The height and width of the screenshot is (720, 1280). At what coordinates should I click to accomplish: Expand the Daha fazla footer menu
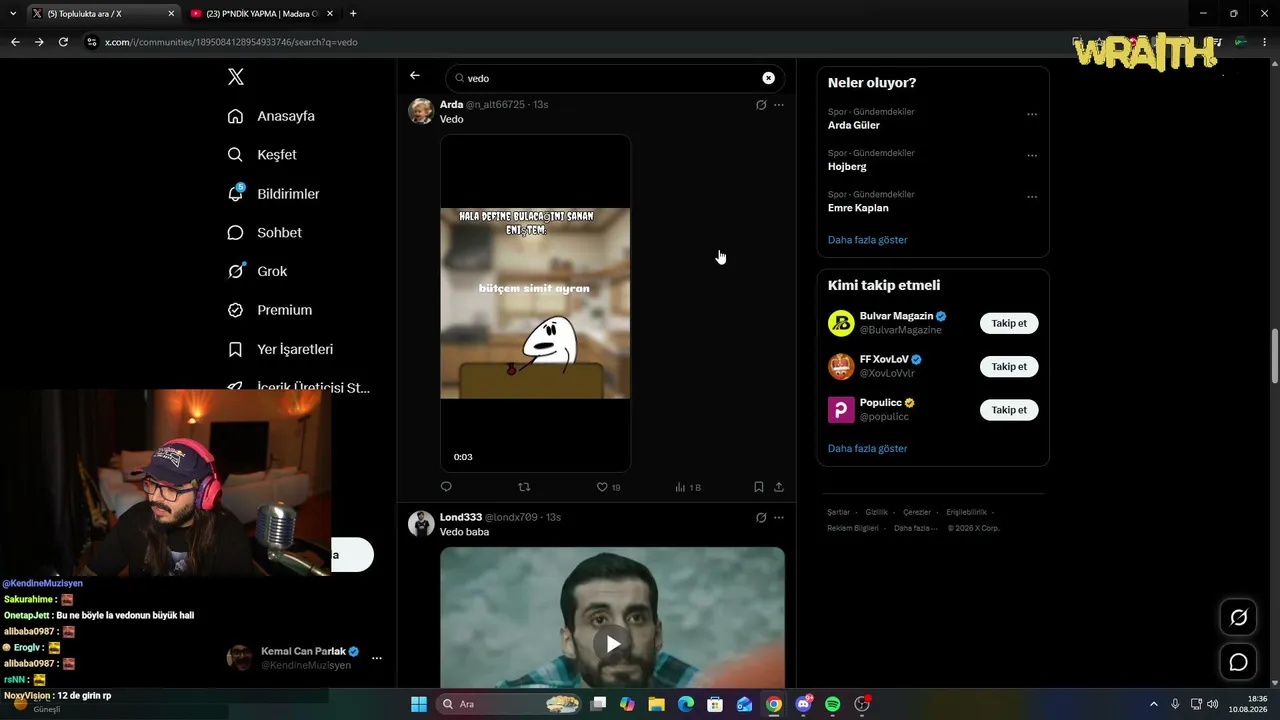tap(914, 528)
